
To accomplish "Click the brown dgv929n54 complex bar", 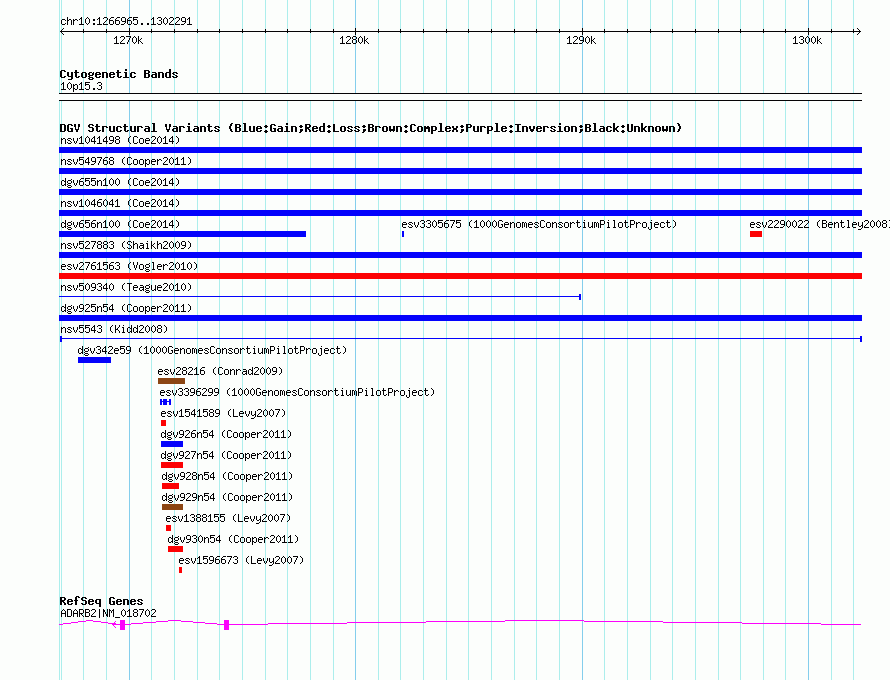I will pyautogui.click(x=173, y=507).
